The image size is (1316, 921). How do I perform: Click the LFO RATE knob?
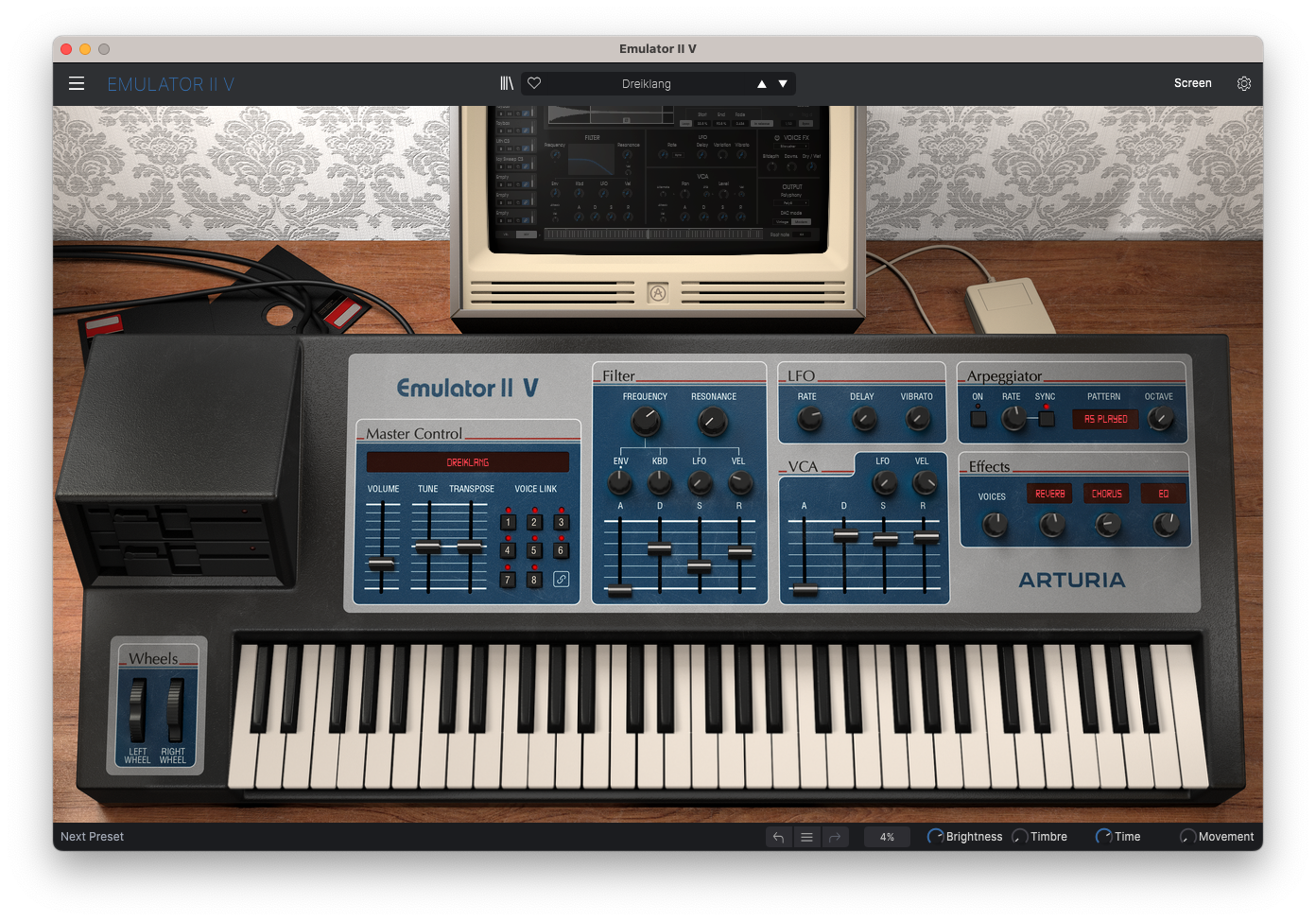click(809, 419)
